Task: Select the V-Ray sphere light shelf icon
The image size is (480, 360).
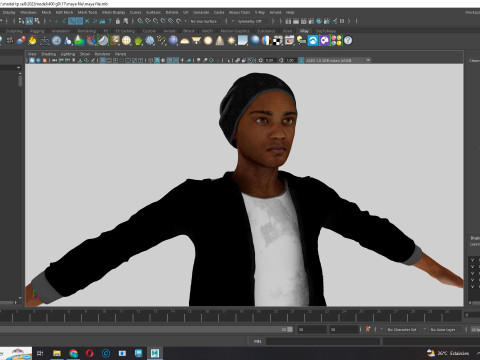Action: tap(208, 41)
